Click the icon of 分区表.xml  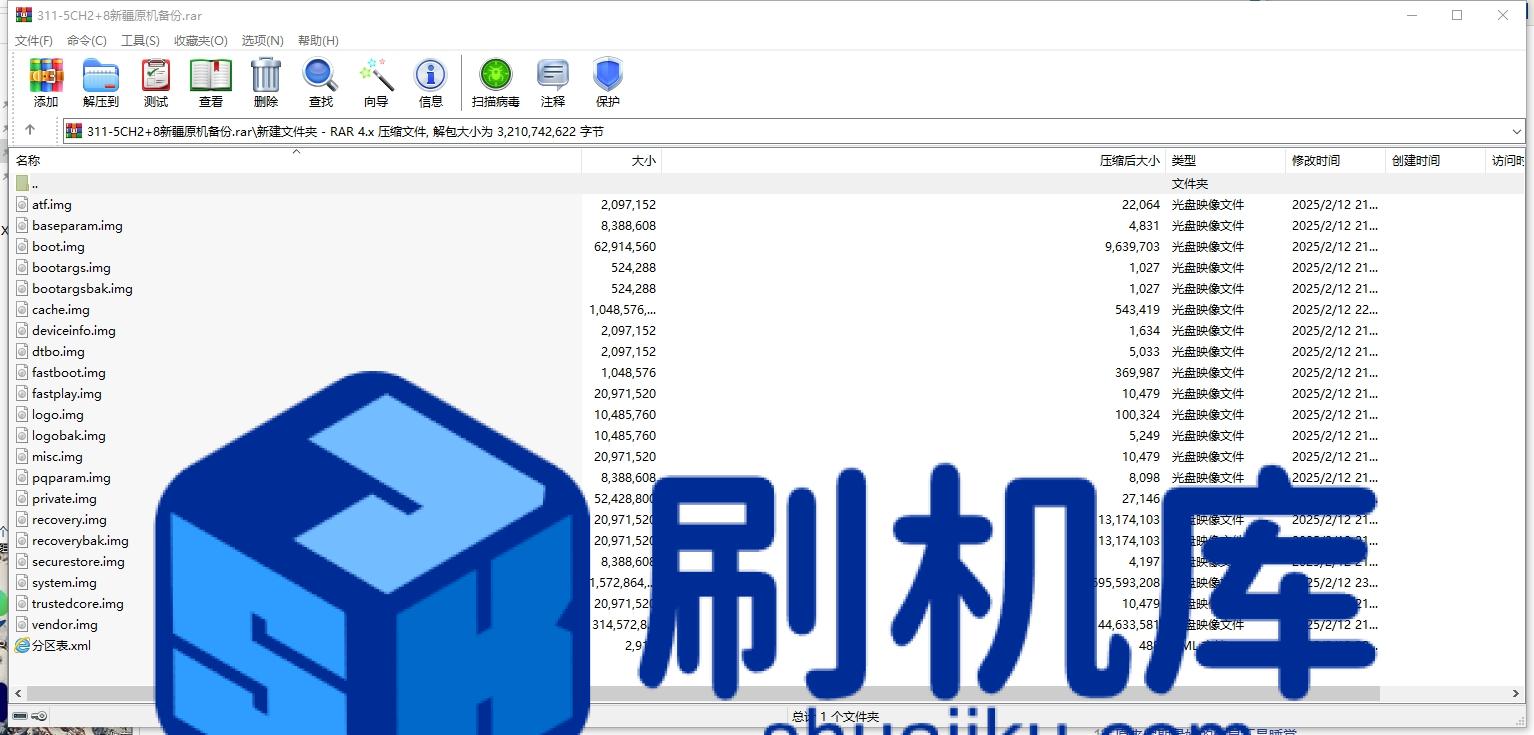(x=23, y=645)
